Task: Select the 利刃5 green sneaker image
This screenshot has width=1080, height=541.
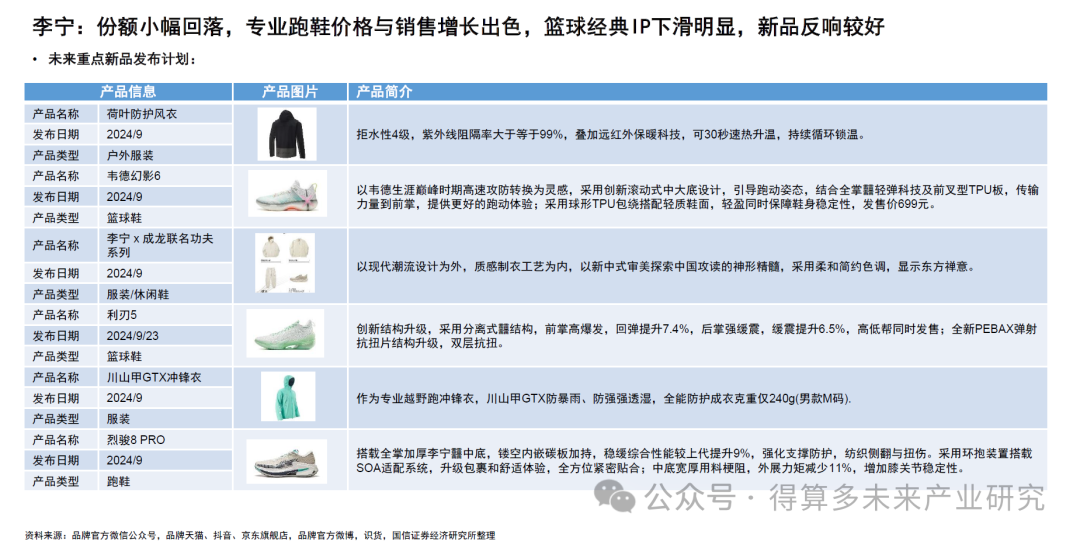Action: pyautogui.click(x=284, y=333)
